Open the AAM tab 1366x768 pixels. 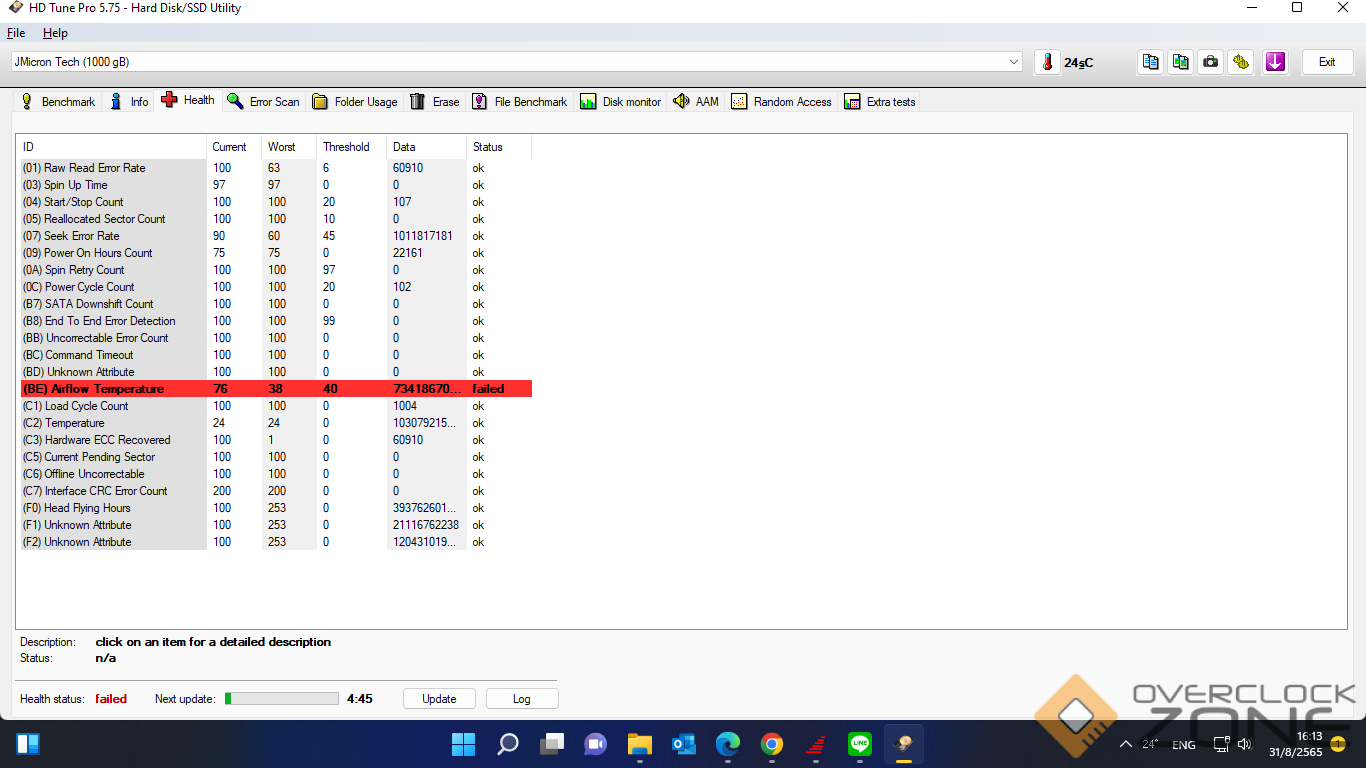click(696, 101)
